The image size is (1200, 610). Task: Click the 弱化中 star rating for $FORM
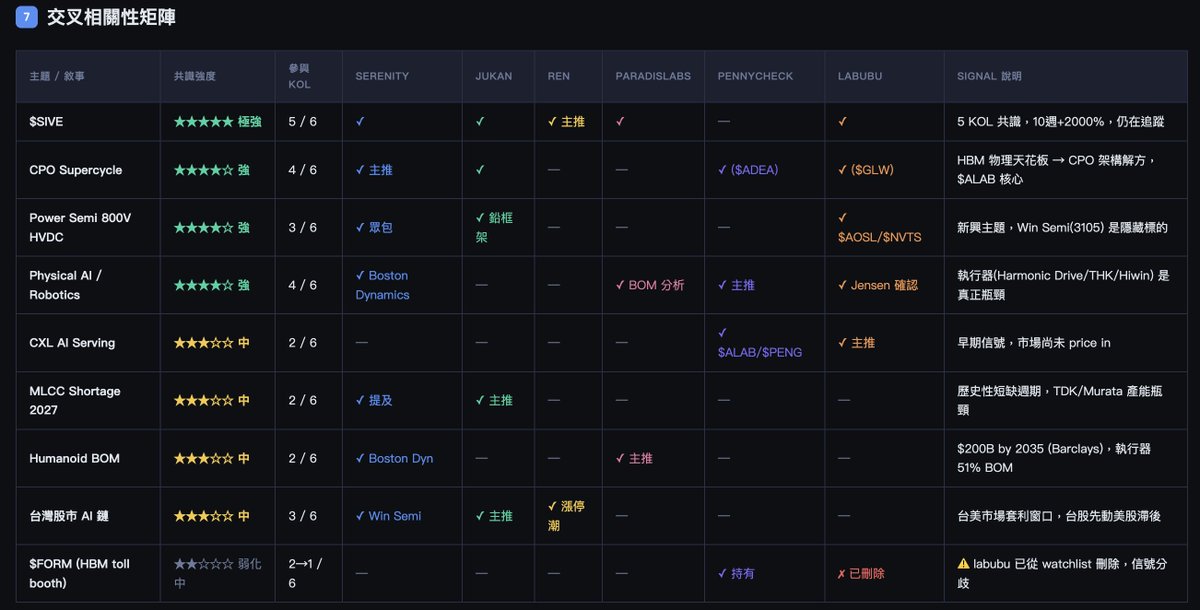[x=217, y=573]
